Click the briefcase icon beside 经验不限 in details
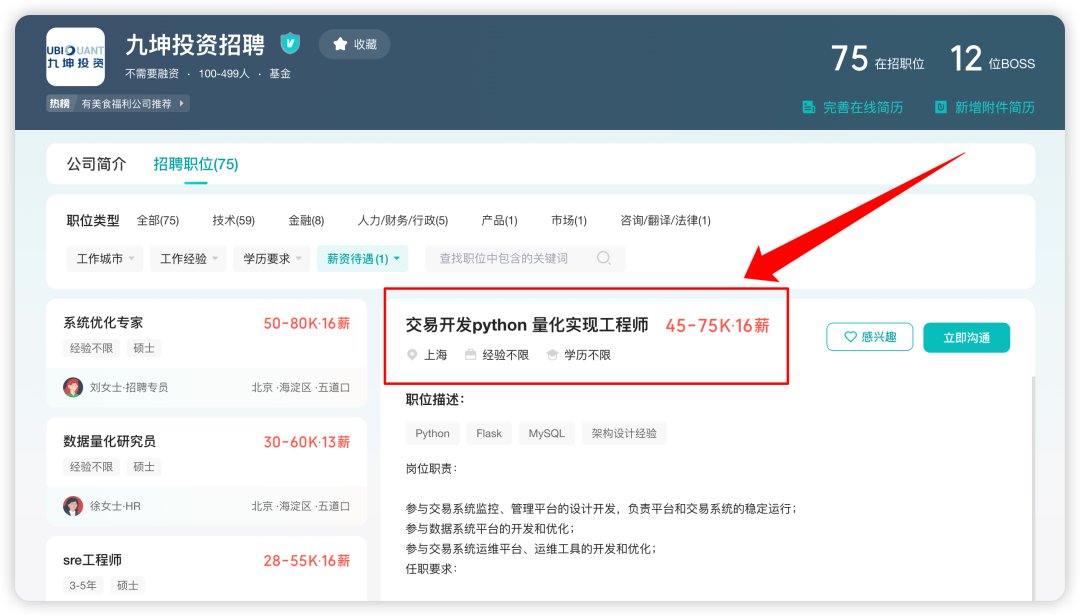The image size is (1080, 616). tap(470, 355)
